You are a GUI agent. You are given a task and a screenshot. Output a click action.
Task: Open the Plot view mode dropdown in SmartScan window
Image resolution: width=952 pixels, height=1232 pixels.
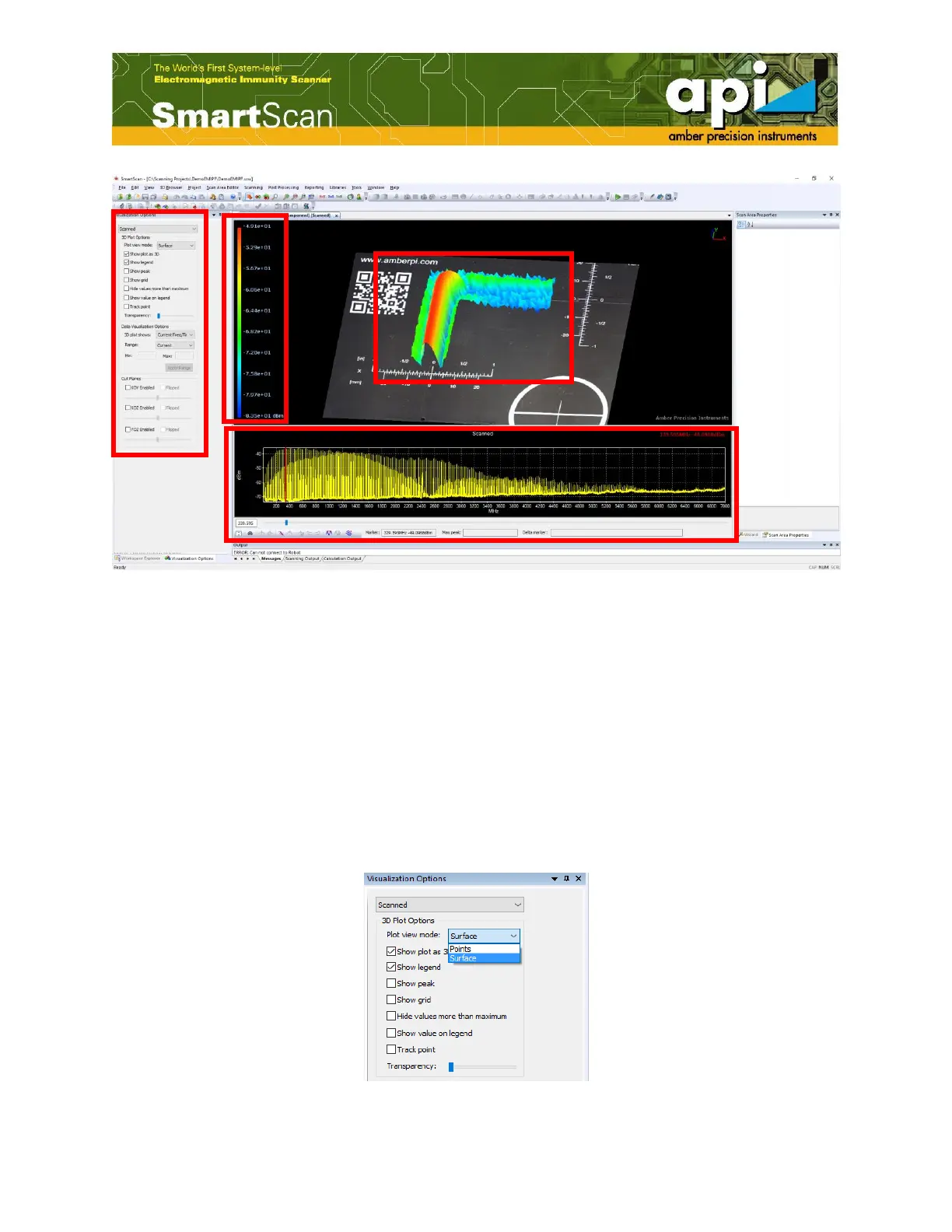(x=177, y=246)
